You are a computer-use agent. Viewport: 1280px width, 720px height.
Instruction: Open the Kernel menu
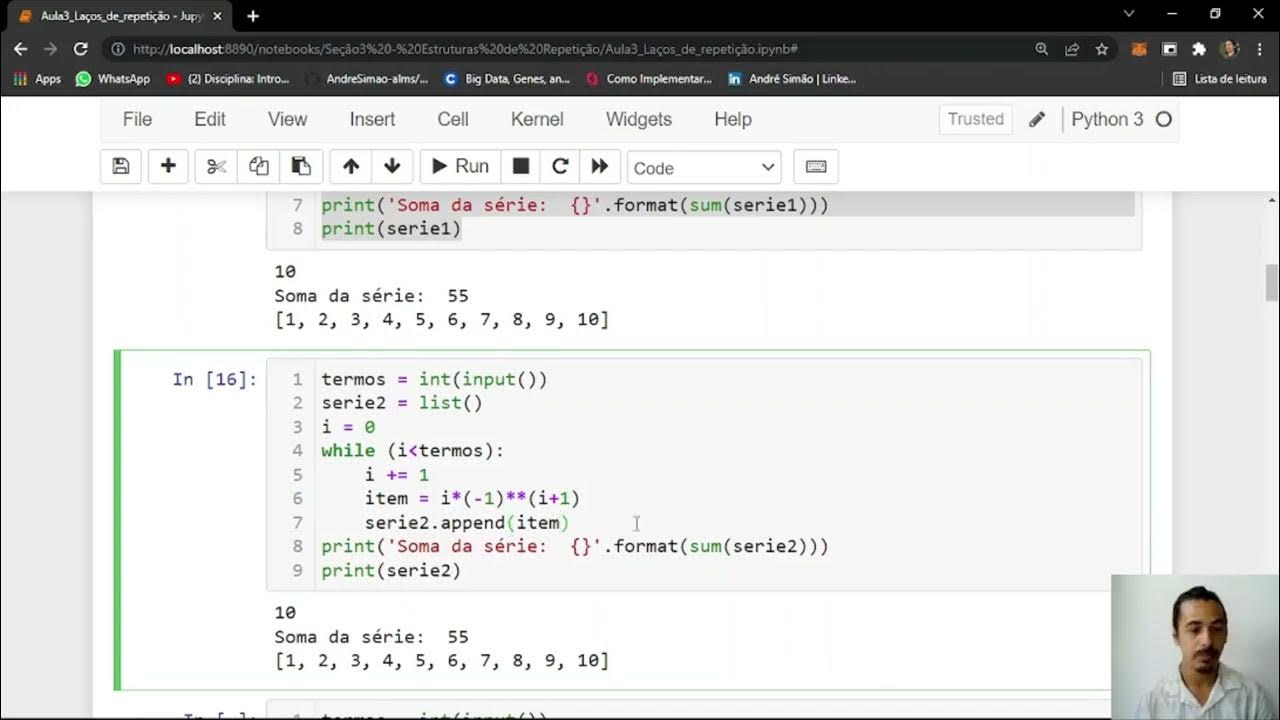537,119
